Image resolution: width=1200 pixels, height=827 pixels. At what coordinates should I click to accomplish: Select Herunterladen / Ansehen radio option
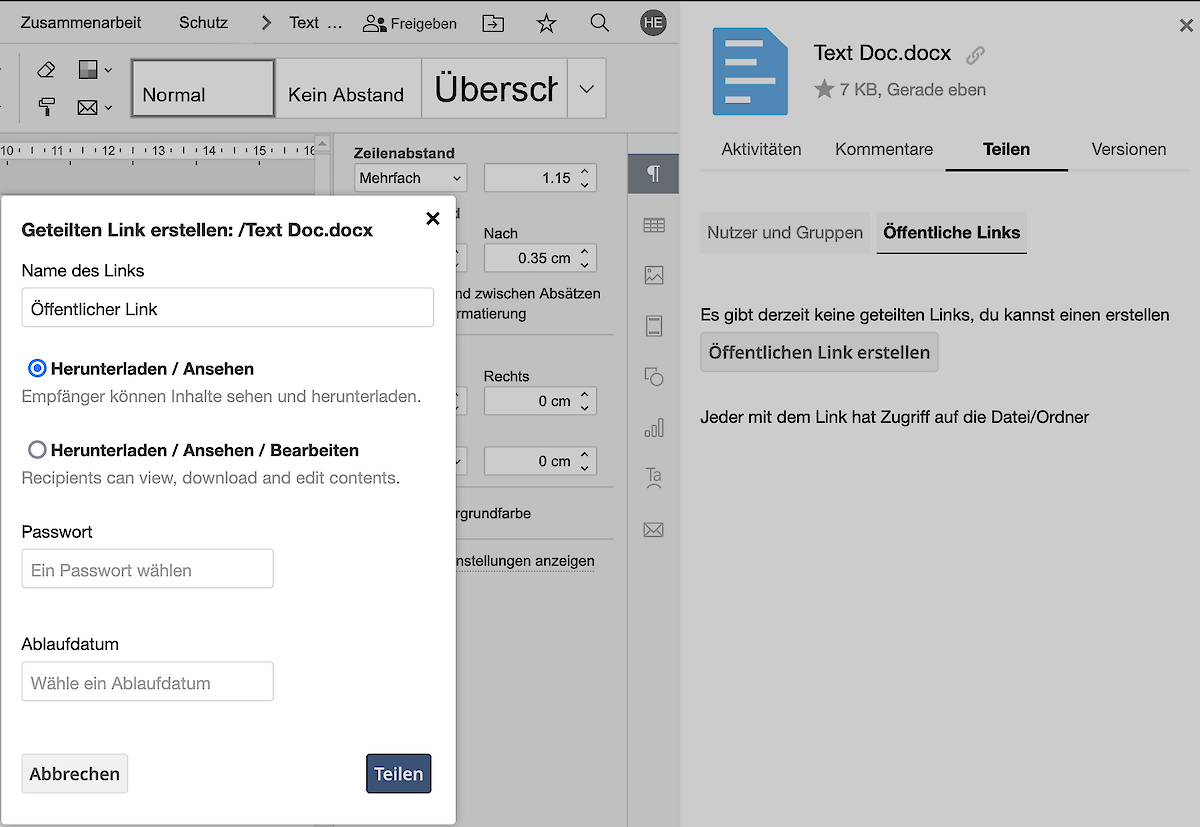coord(37,369)
